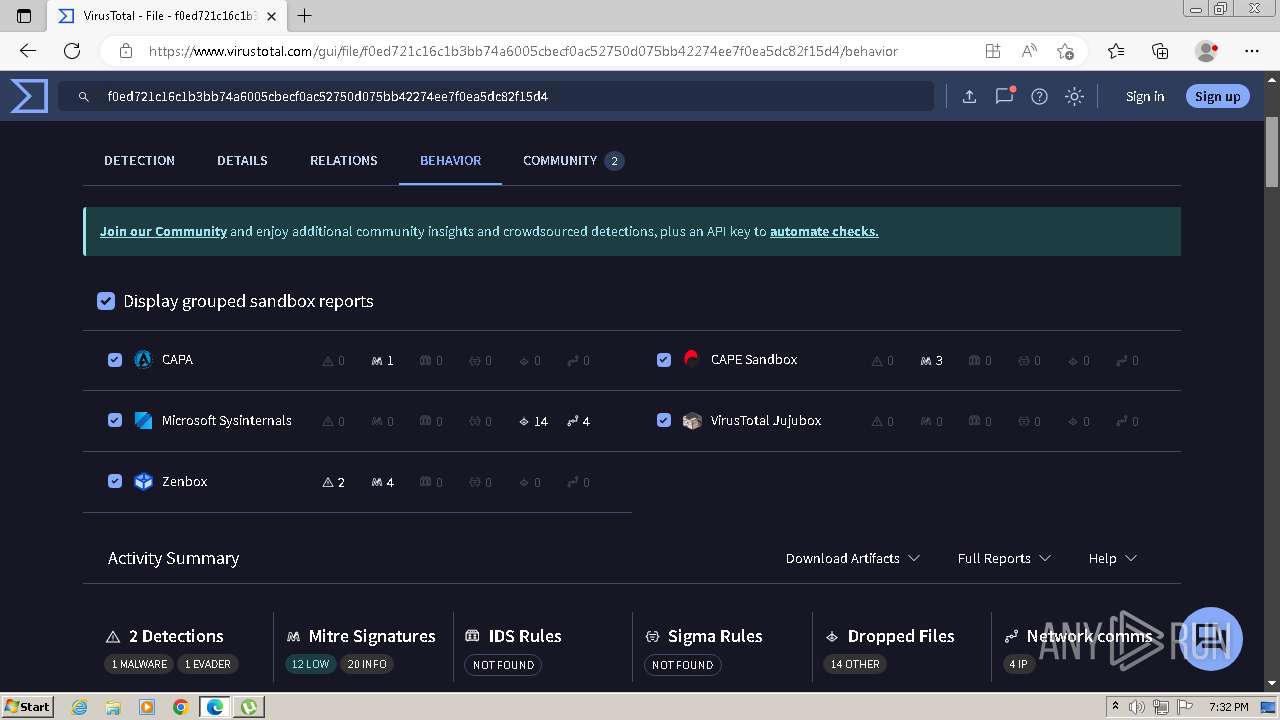Open the browser profile avatar
Screen dimensions: 1280x720
1206,51
